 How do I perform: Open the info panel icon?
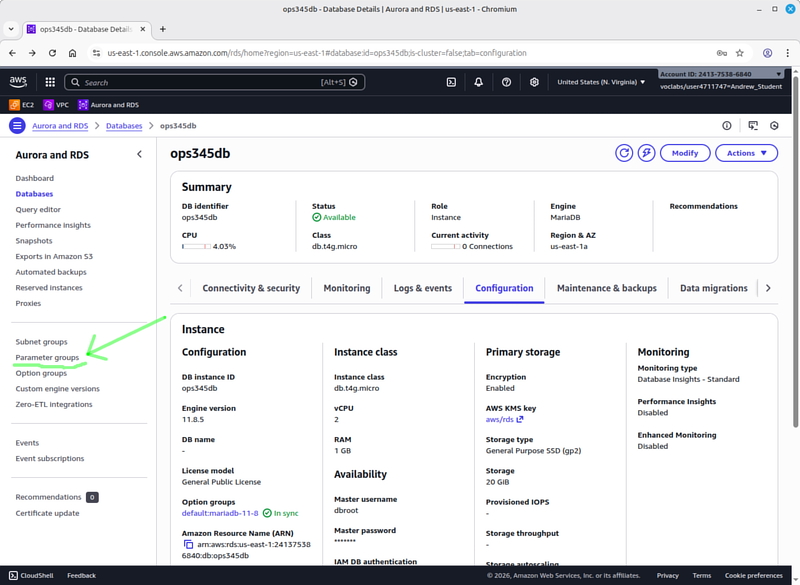(727, 126)
